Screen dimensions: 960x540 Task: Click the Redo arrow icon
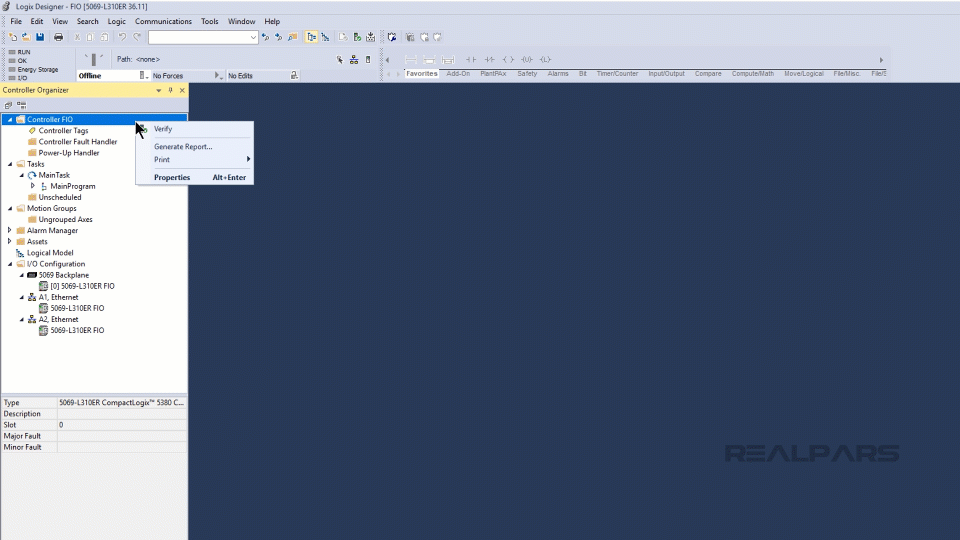click(x=137, y=37)
